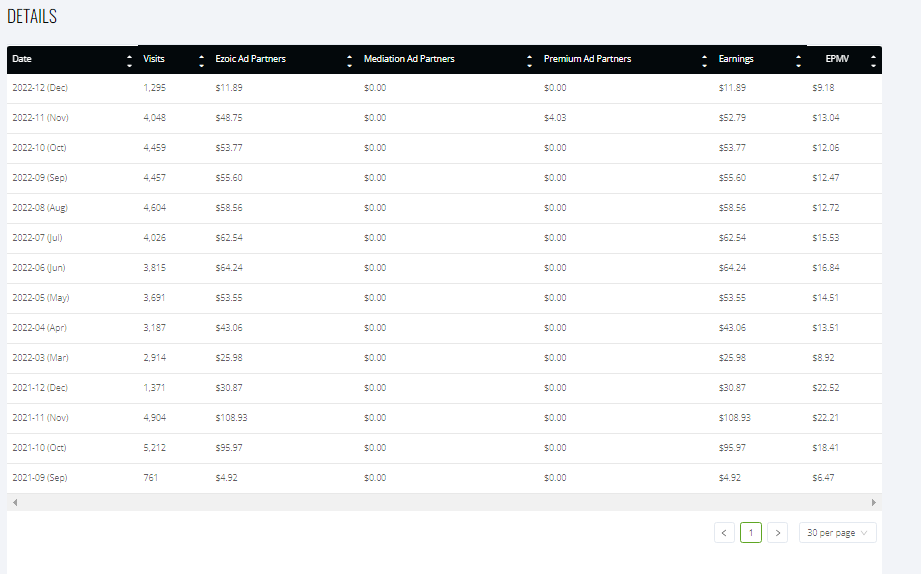Select the 2022-10 (Oct) date cell

tap(39, 147)
